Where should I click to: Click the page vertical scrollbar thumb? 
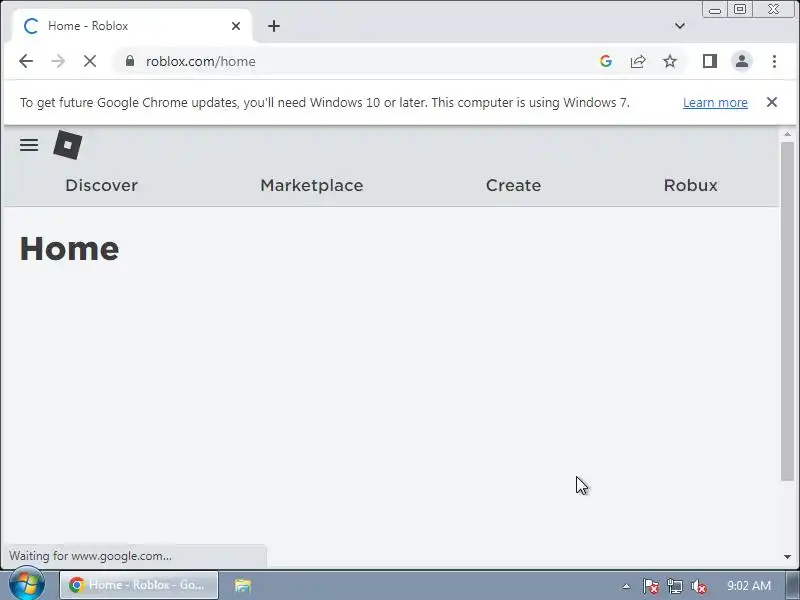pos(787,311)
